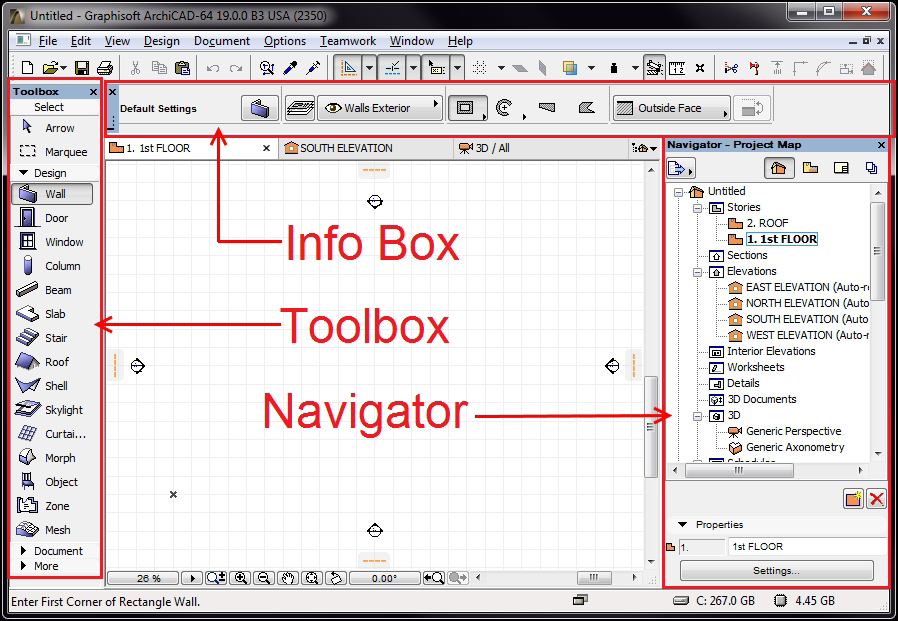Select the Marquee tool
The width and height of the screenshot is (898, 621).
click(x=55, y=149)
